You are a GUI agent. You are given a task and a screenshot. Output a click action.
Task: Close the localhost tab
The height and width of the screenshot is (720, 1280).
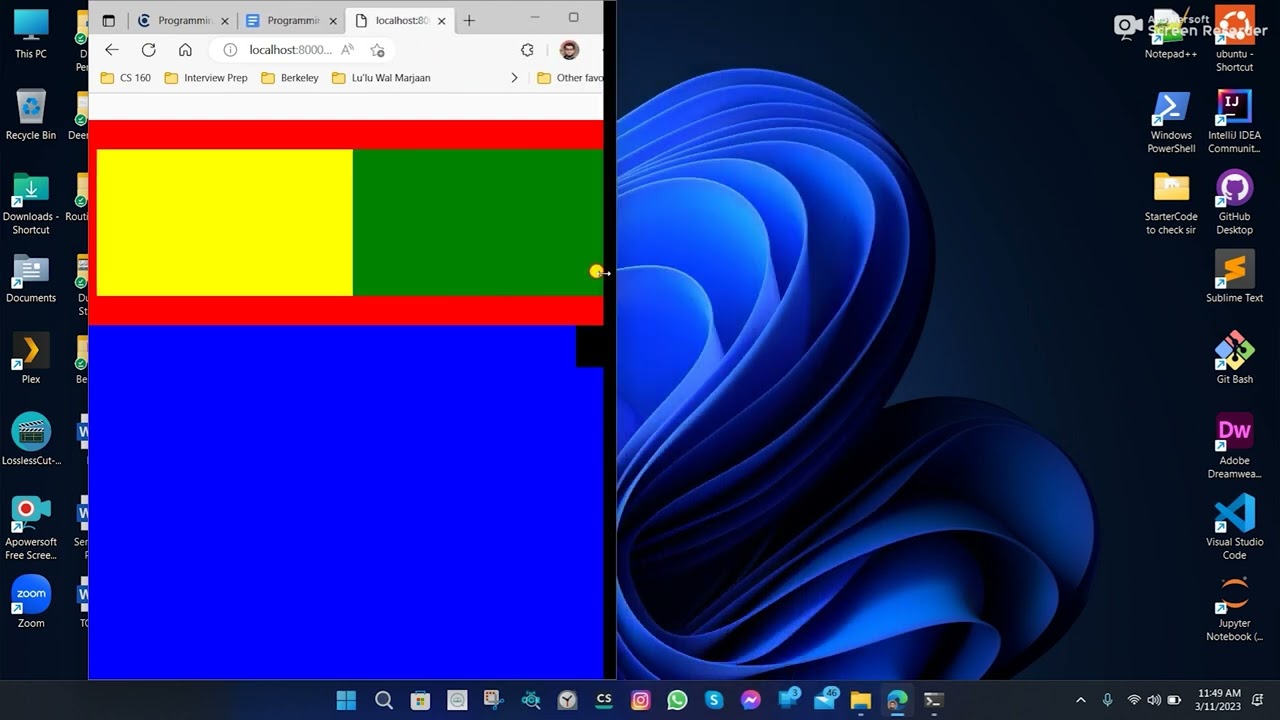pos(440,20)
